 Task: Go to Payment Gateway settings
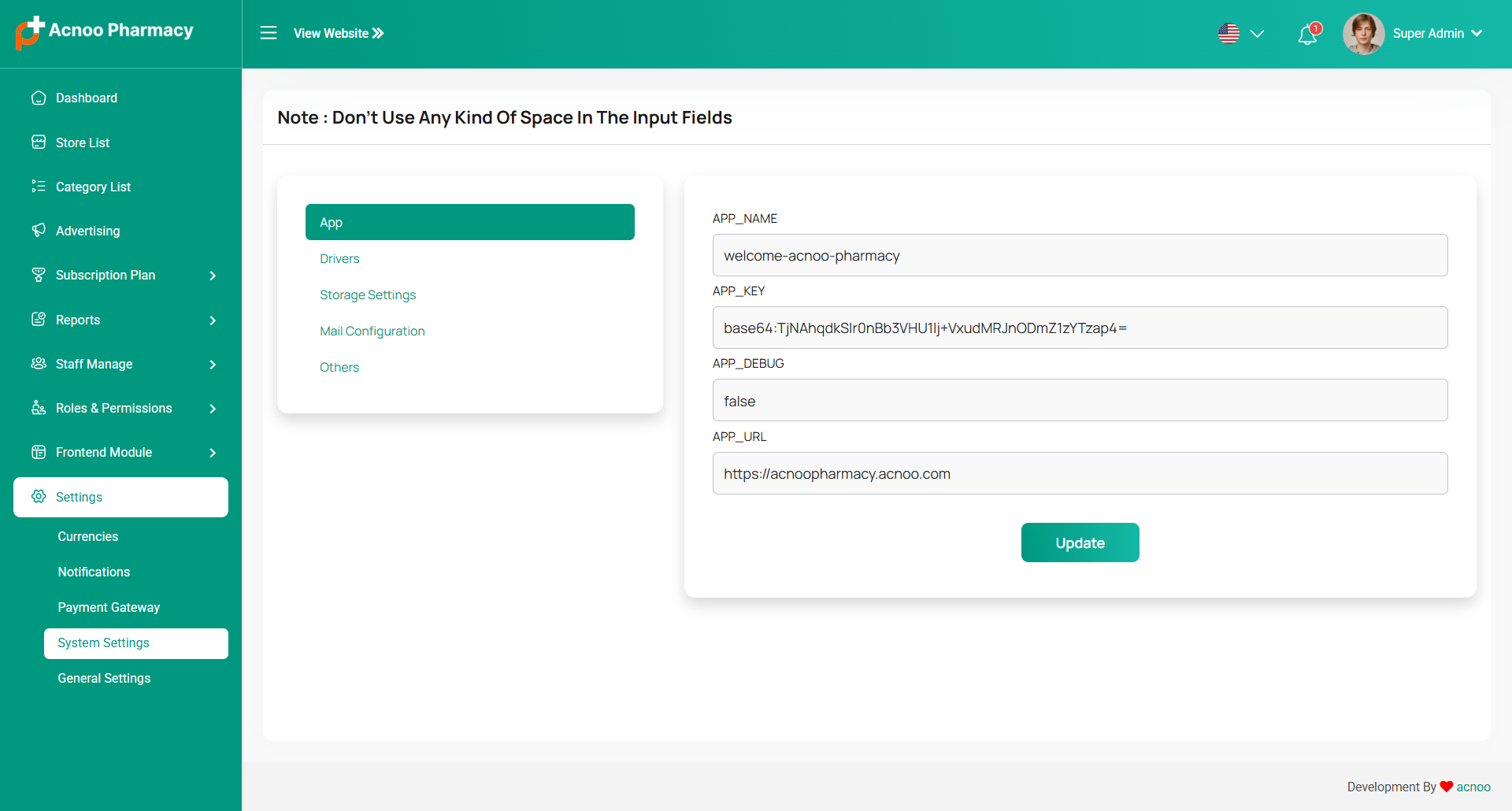[109, 607]
